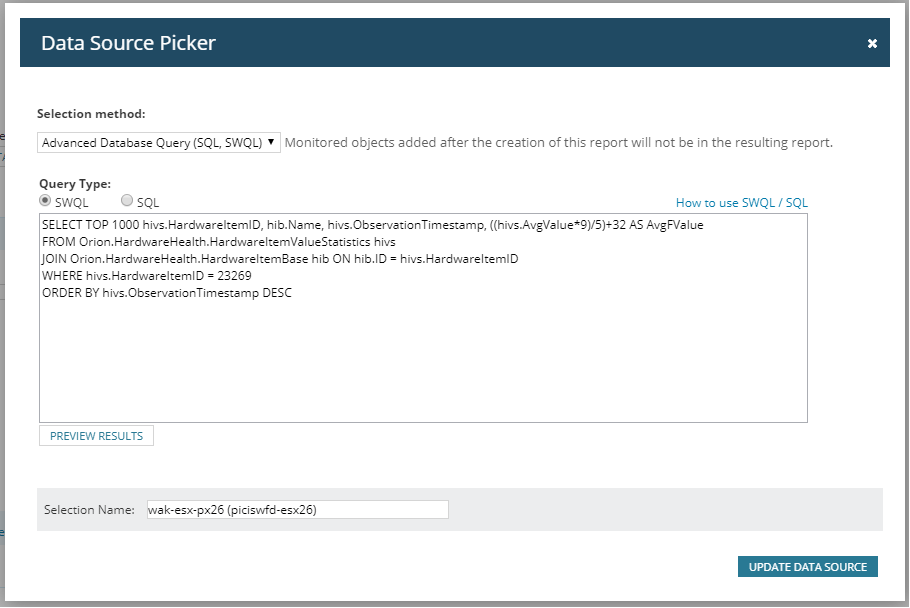Click the Data Source Picker title bar
The width and height of the screenshot is (910, 608).
point(400,43)
